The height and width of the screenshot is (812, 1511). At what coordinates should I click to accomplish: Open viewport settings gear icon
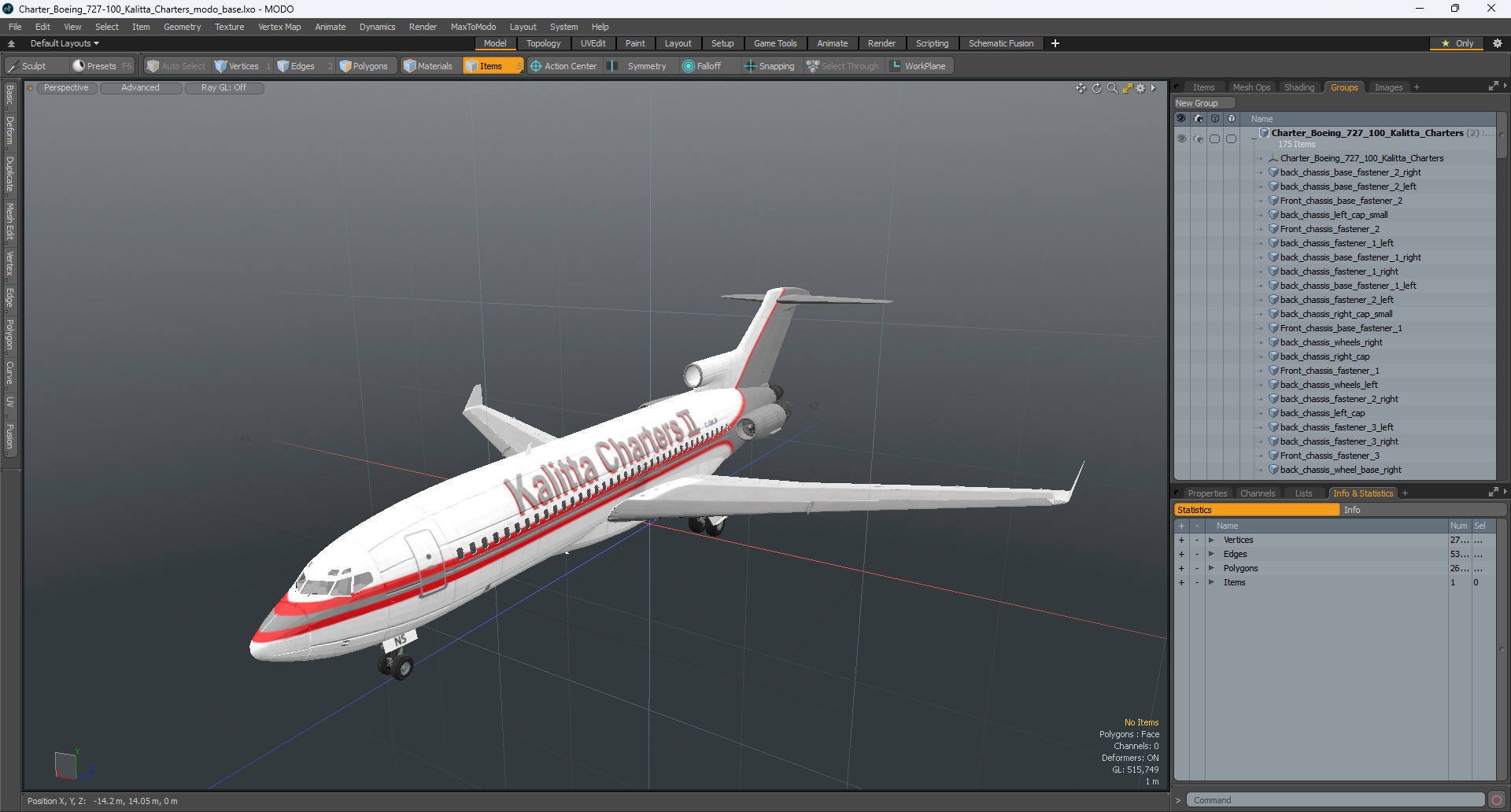pos(1140,88)
